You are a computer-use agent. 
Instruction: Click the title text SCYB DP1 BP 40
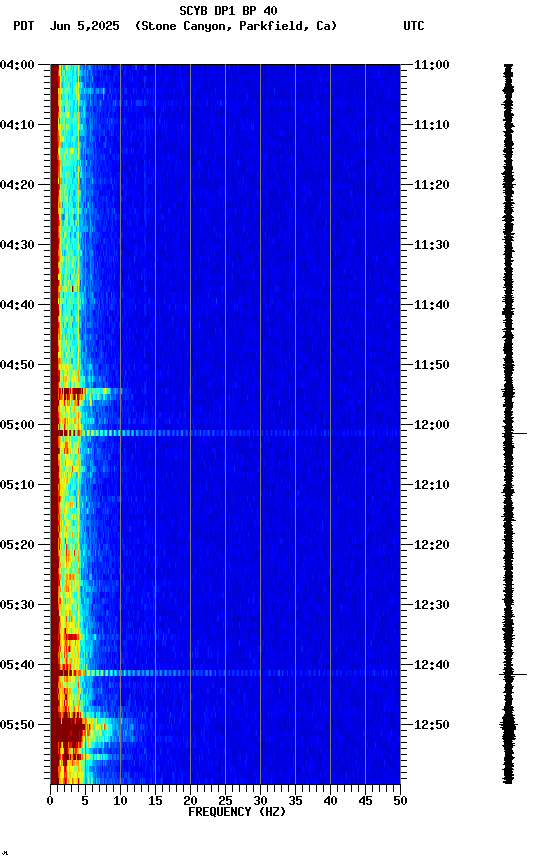(228, 10)
